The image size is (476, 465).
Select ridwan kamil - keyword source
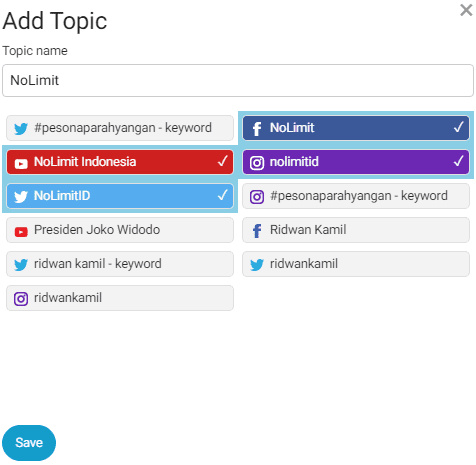(120, 264)
